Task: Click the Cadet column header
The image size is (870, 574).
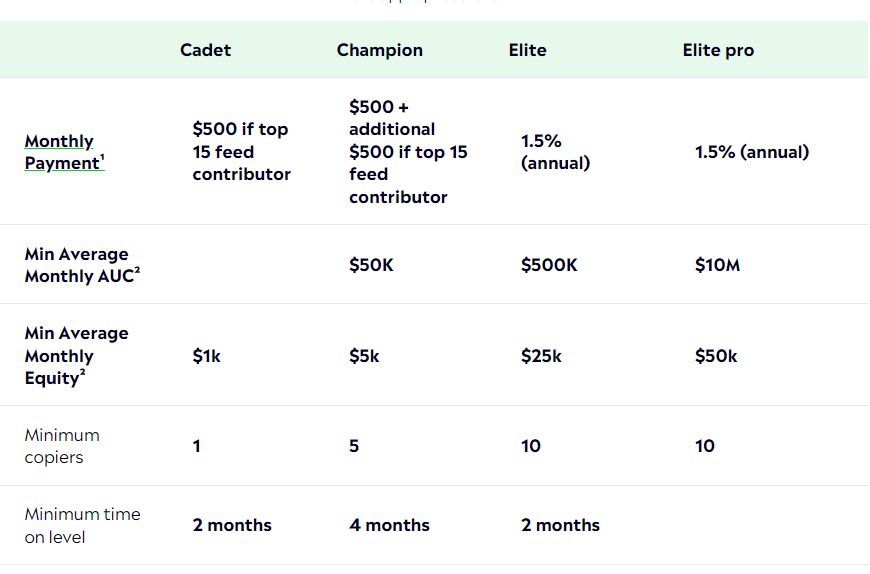Action: (205, 50)
